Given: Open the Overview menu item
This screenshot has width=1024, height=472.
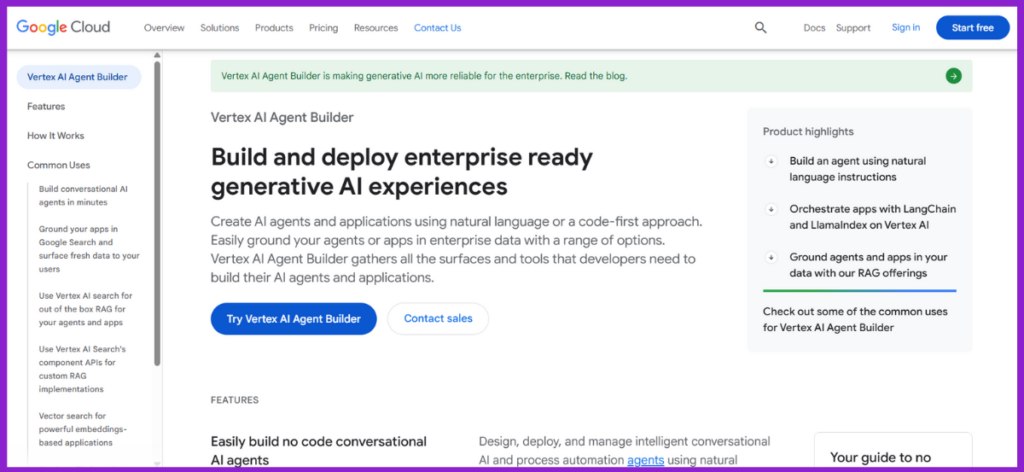Looking at the screenshot, I should [x=164, y=28].
